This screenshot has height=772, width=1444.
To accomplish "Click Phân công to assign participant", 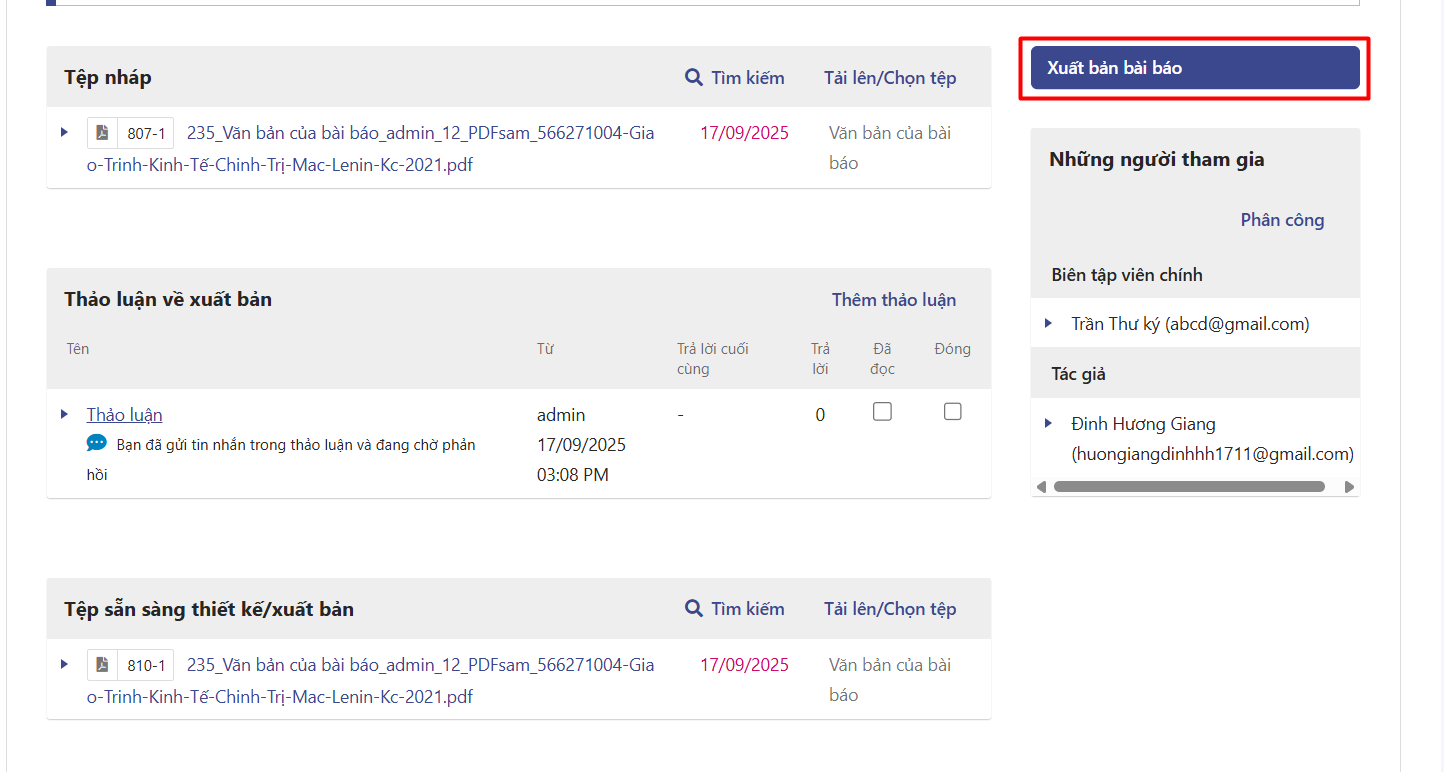I will click(x=1282, y=220).
